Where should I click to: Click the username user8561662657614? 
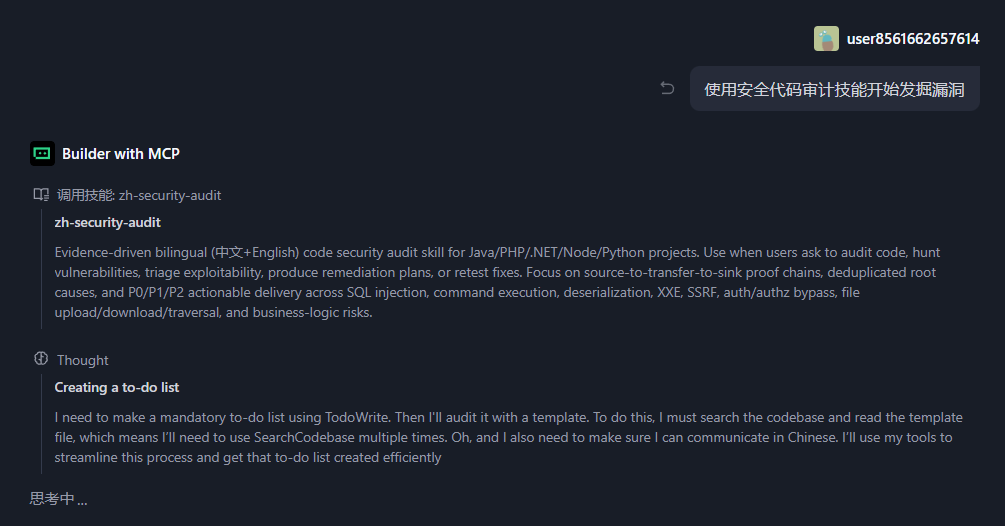913,39
